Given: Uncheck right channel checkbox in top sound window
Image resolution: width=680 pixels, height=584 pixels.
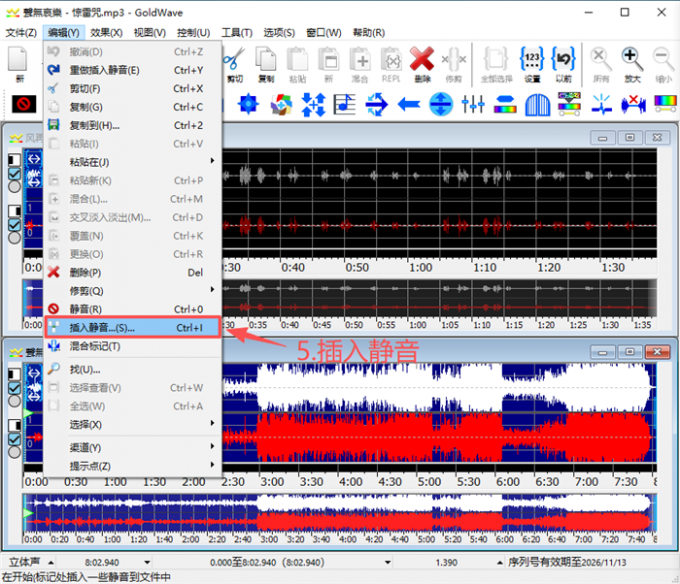Looking at the screenshot, I should coord(14,225).
